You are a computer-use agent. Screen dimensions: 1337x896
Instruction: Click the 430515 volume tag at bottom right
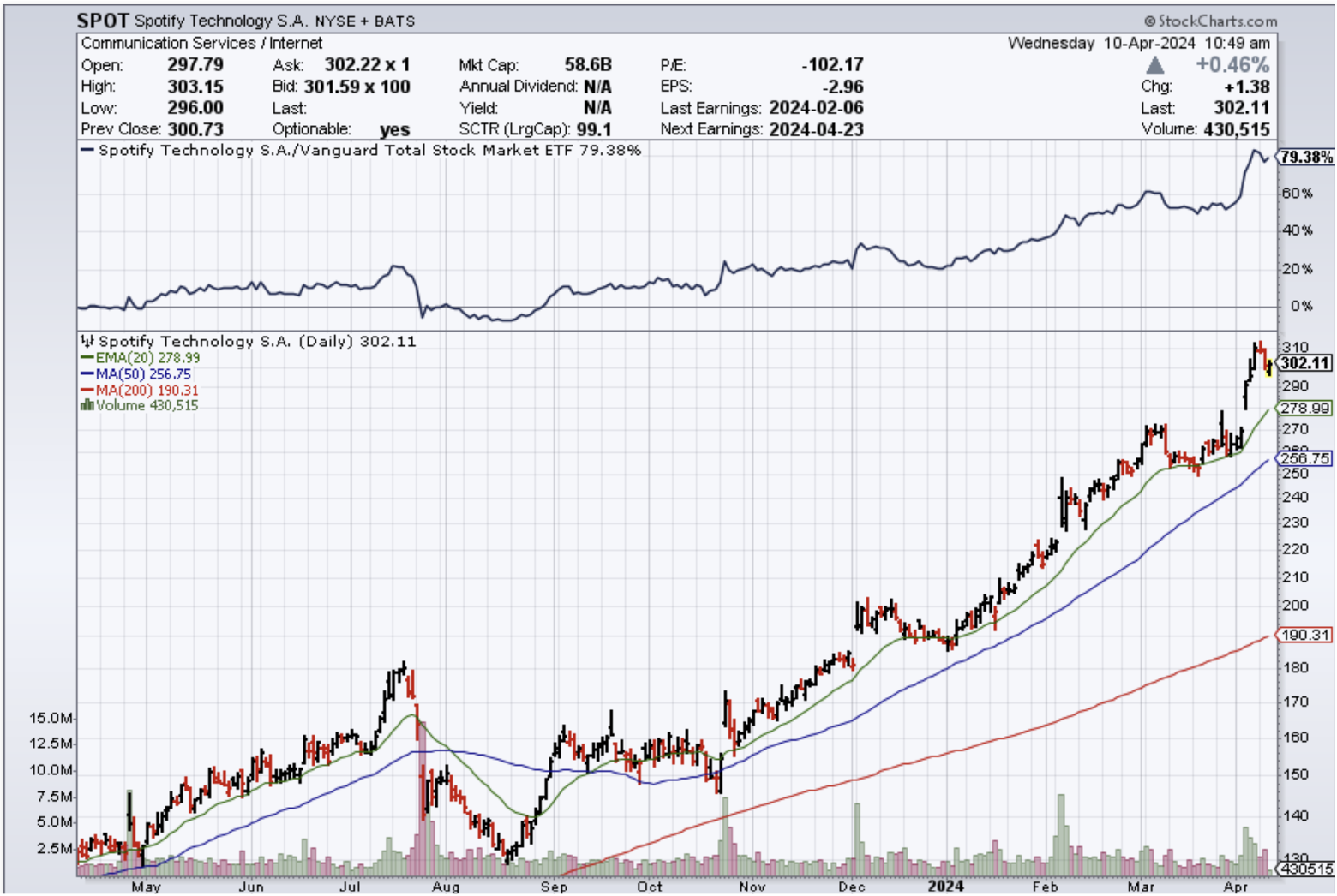[1306, 869]
